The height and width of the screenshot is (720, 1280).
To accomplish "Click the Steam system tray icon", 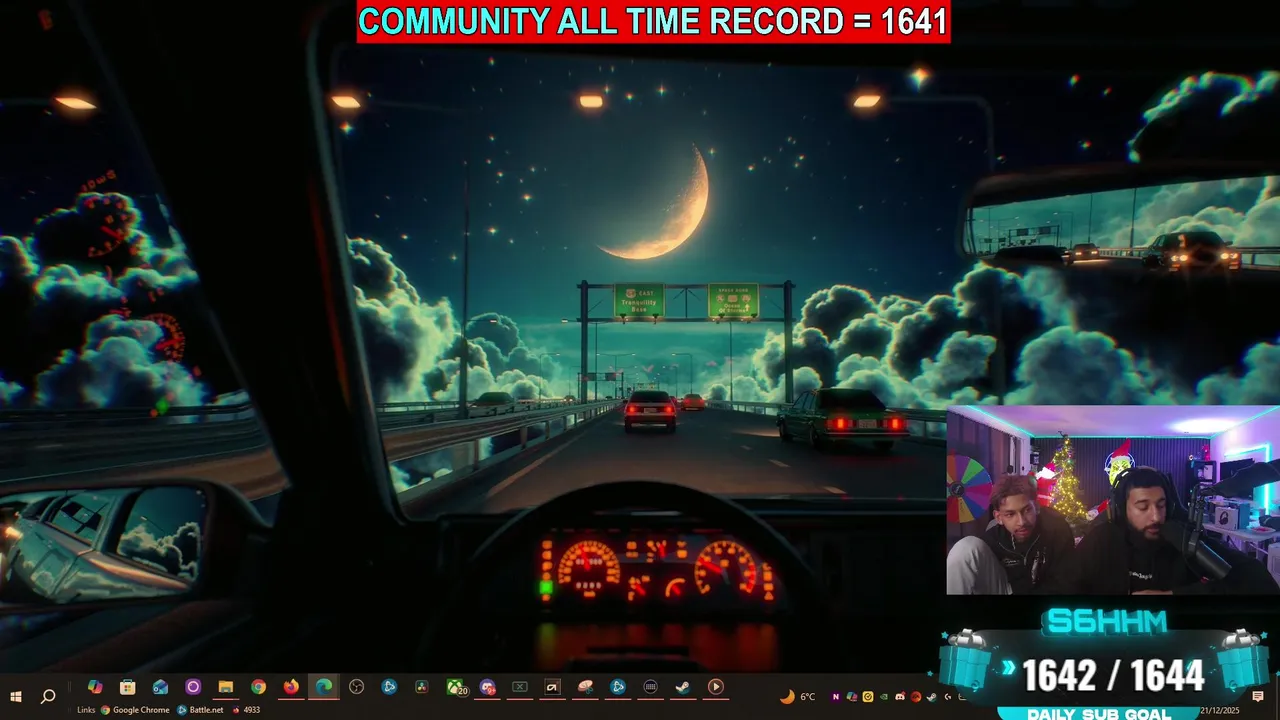I will point(931,696).
